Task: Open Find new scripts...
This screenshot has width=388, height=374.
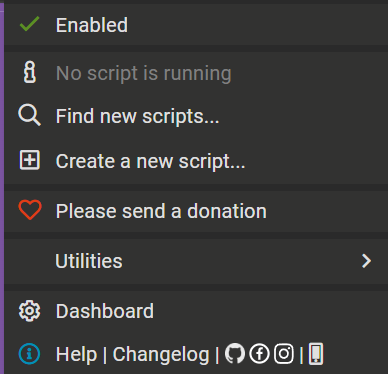Action: pyautogui.click(x=137, y=117)
